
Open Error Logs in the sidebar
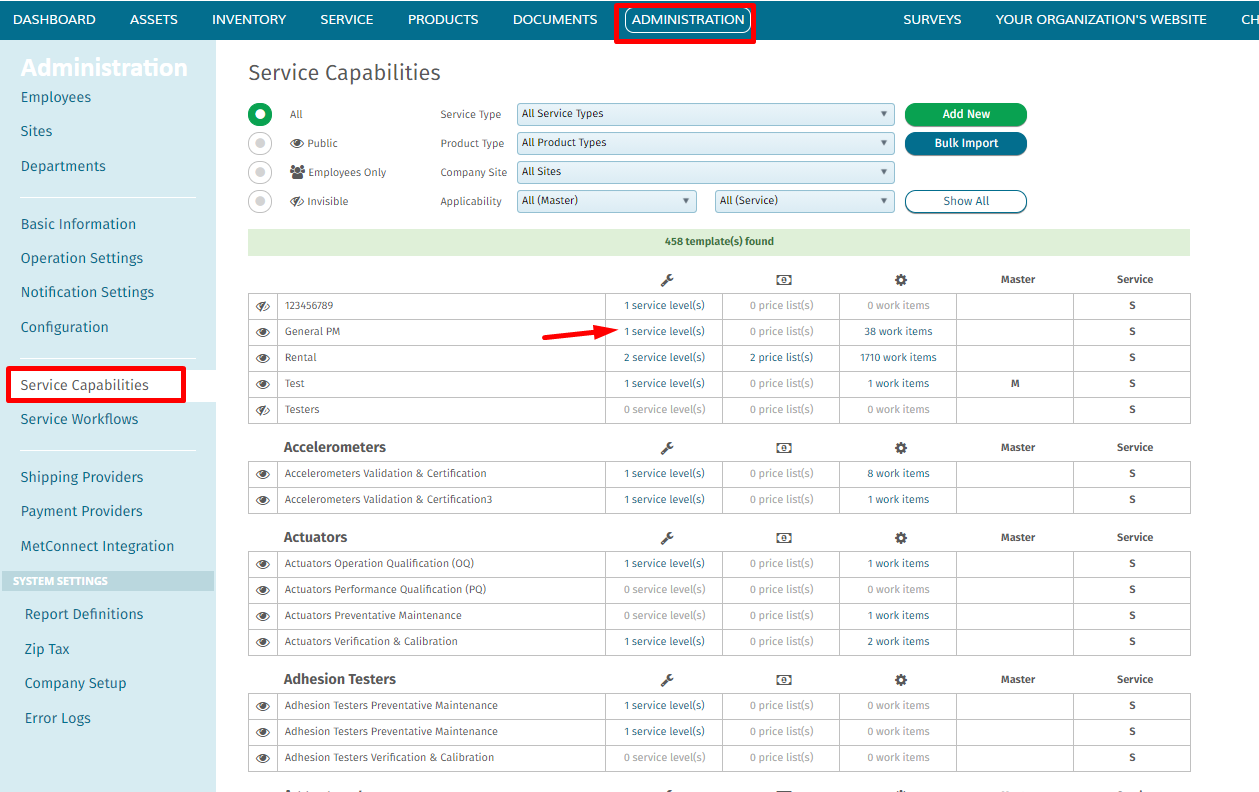pyautogui.click(x=58, y=718)
